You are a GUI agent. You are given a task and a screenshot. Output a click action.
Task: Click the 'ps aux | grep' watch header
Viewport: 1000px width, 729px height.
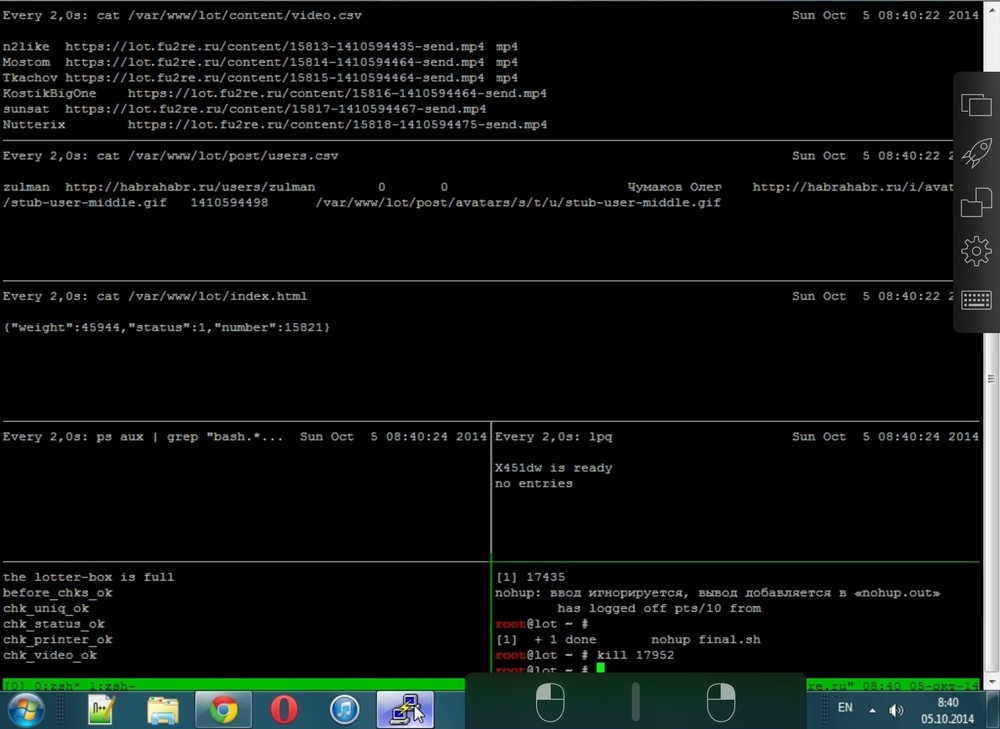pos(143,437)
